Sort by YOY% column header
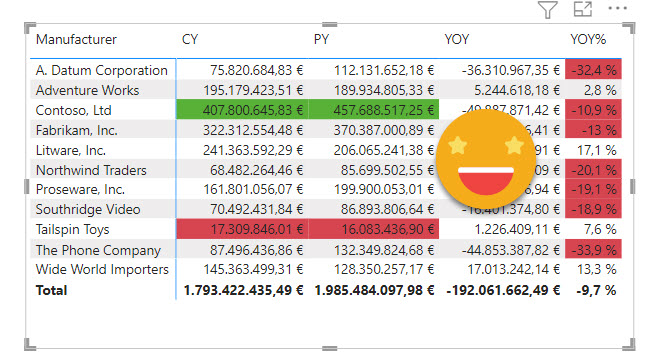656x362 pixels. pos(588,39)
